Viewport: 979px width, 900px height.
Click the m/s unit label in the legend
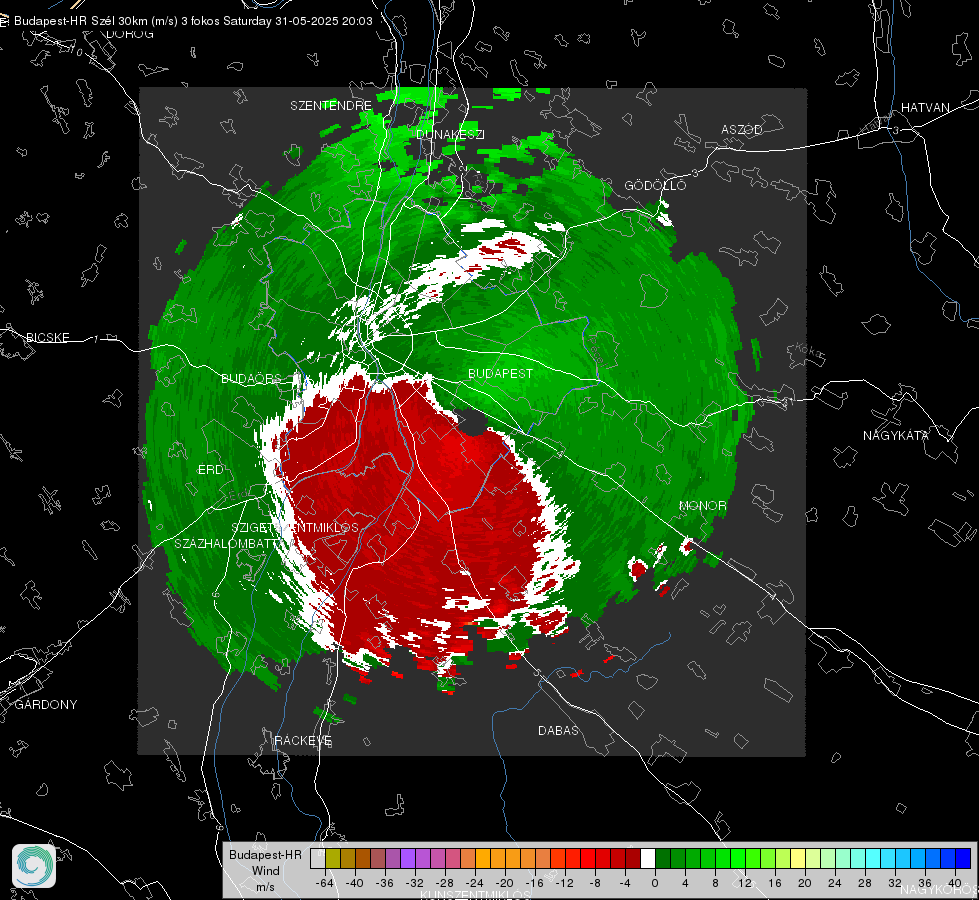pyautogui.click(x=265, y=886)
